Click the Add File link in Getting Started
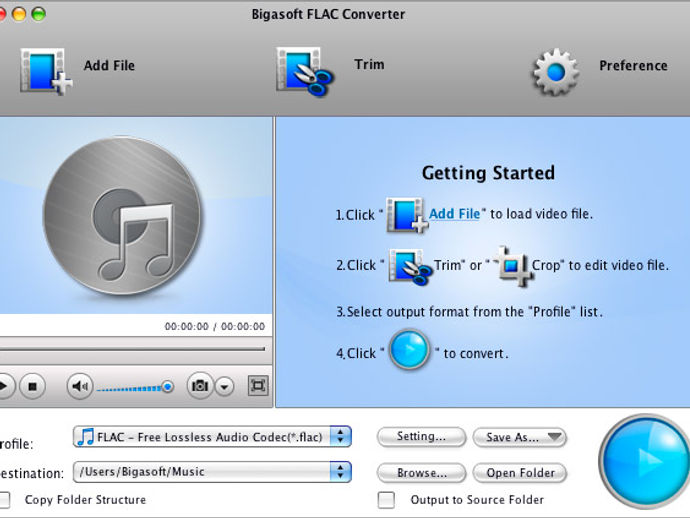Screen dimensions: 690x518 click(x=454, y=214)
